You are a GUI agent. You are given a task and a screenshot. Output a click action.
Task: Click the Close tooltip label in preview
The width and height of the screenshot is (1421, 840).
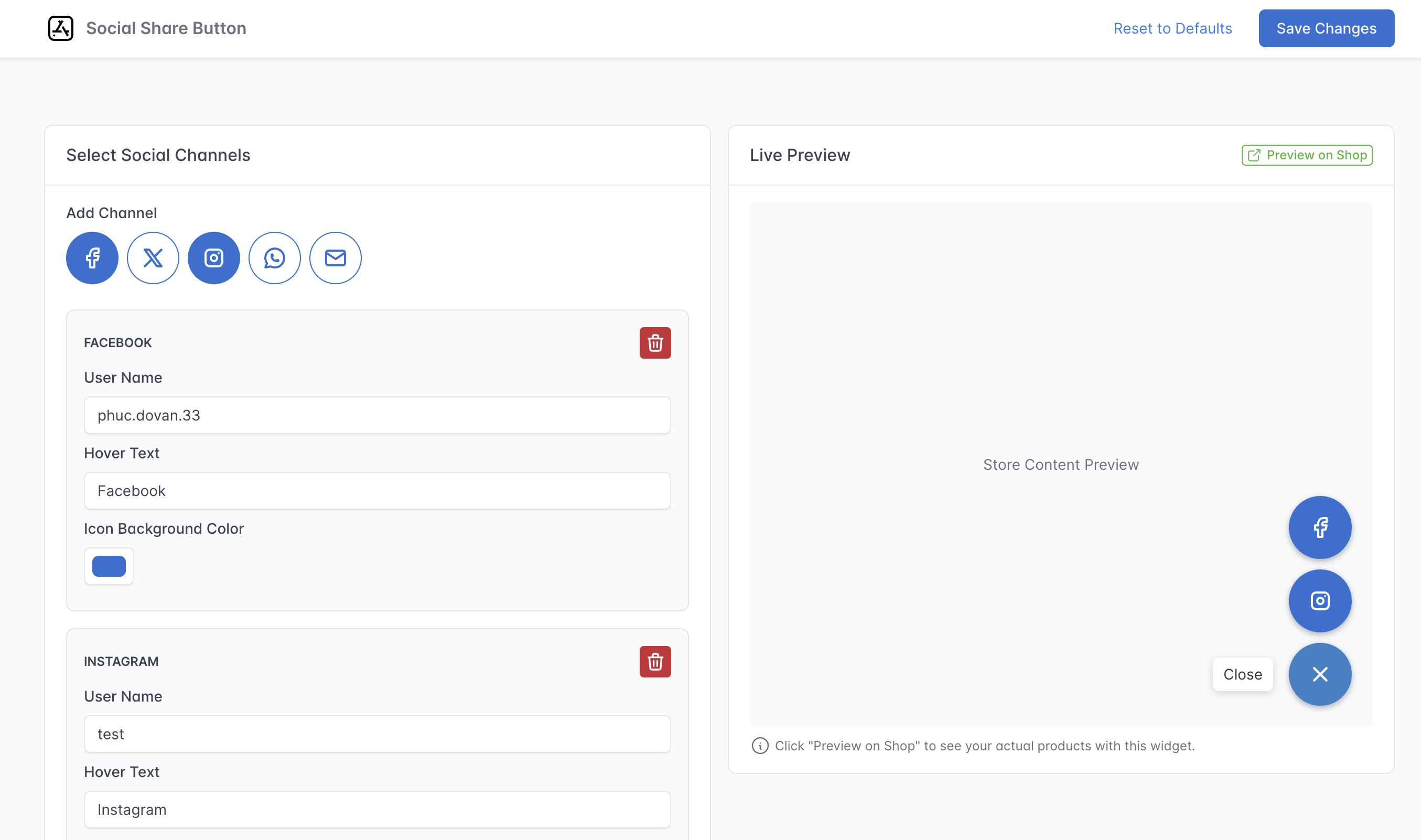tap(1243, 674)
